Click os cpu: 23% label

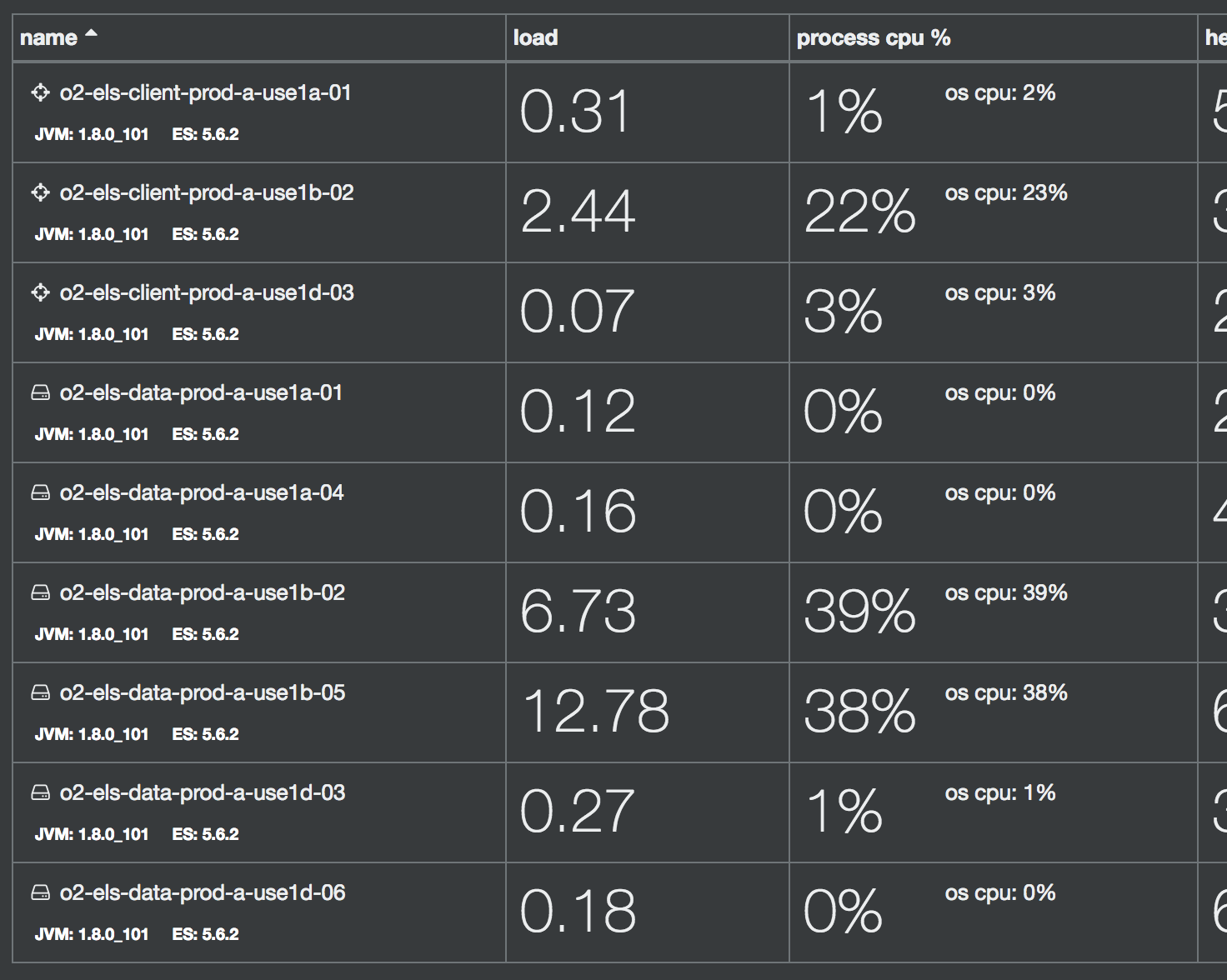(x=1006, y=192)
